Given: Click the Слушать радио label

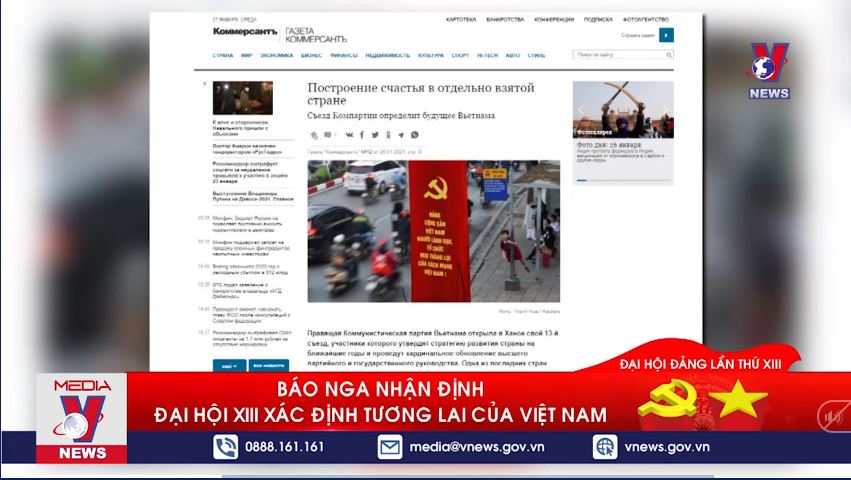Looking at the screenshot, I should coord(638,35).
